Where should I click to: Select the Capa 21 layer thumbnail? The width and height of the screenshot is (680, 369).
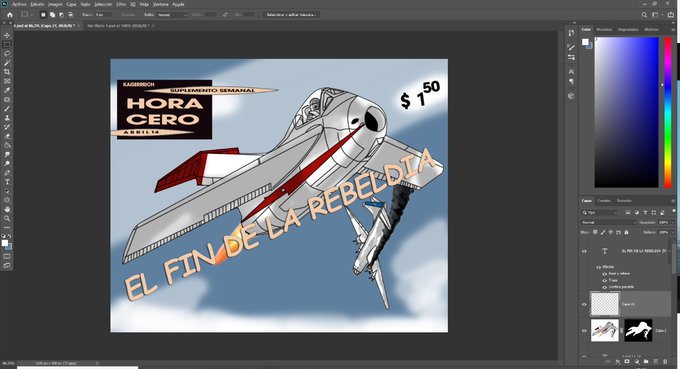point(605,304)
